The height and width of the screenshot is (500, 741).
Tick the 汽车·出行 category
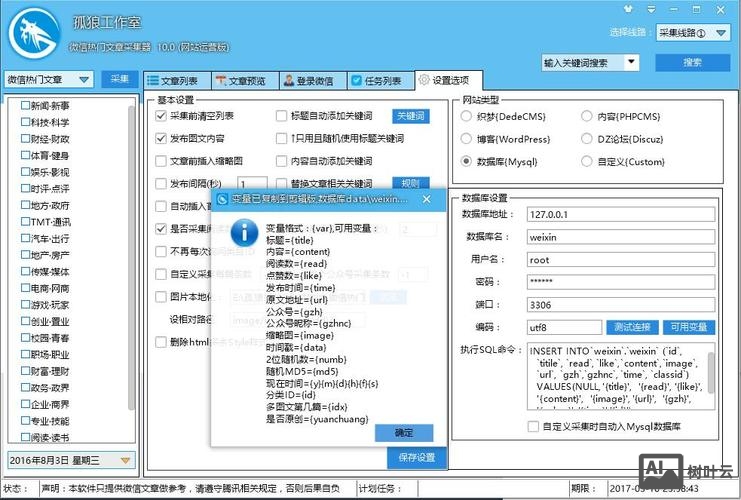coord(25,238)
